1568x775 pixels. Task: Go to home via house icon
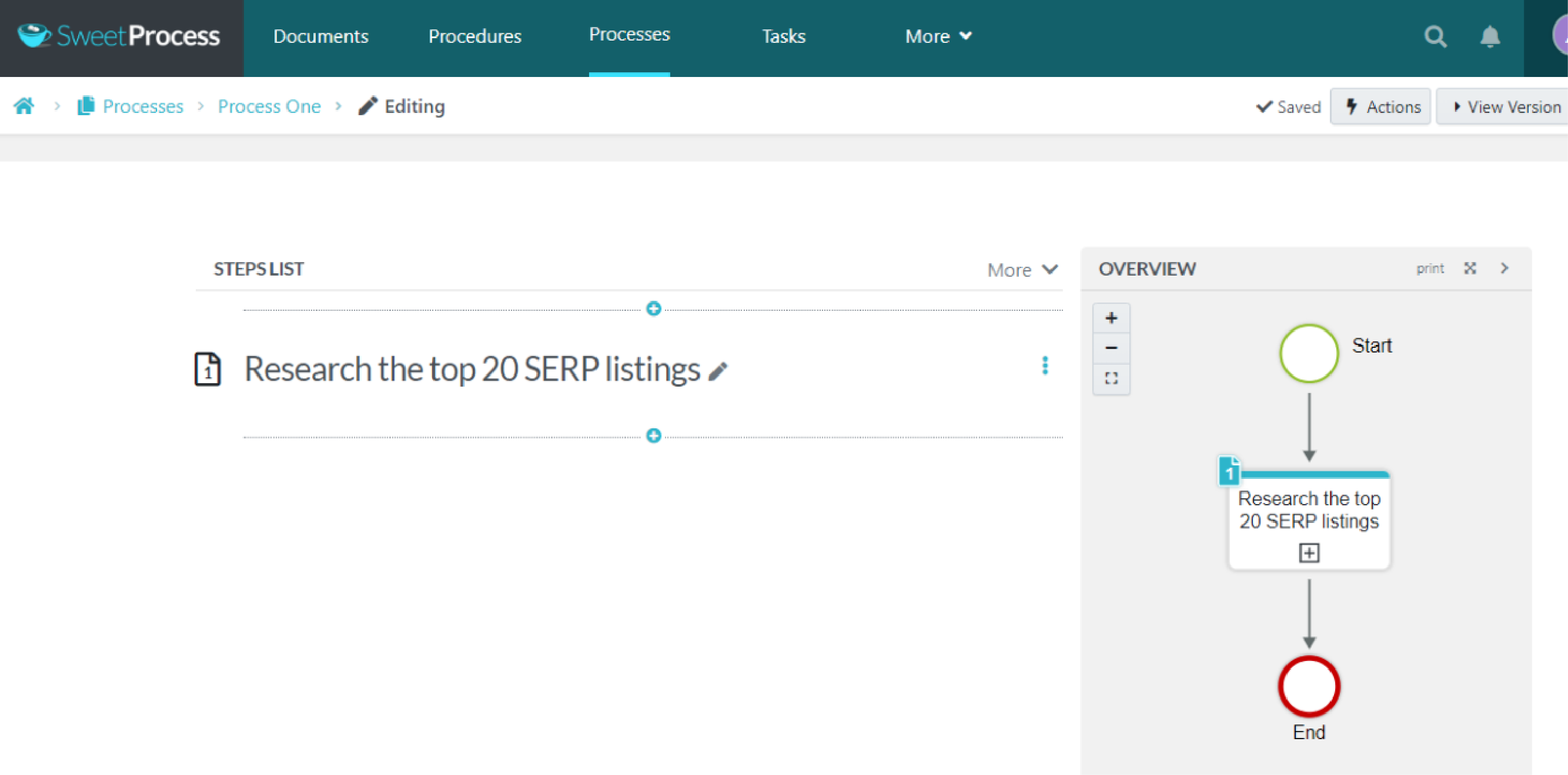(x=24, y=106)
